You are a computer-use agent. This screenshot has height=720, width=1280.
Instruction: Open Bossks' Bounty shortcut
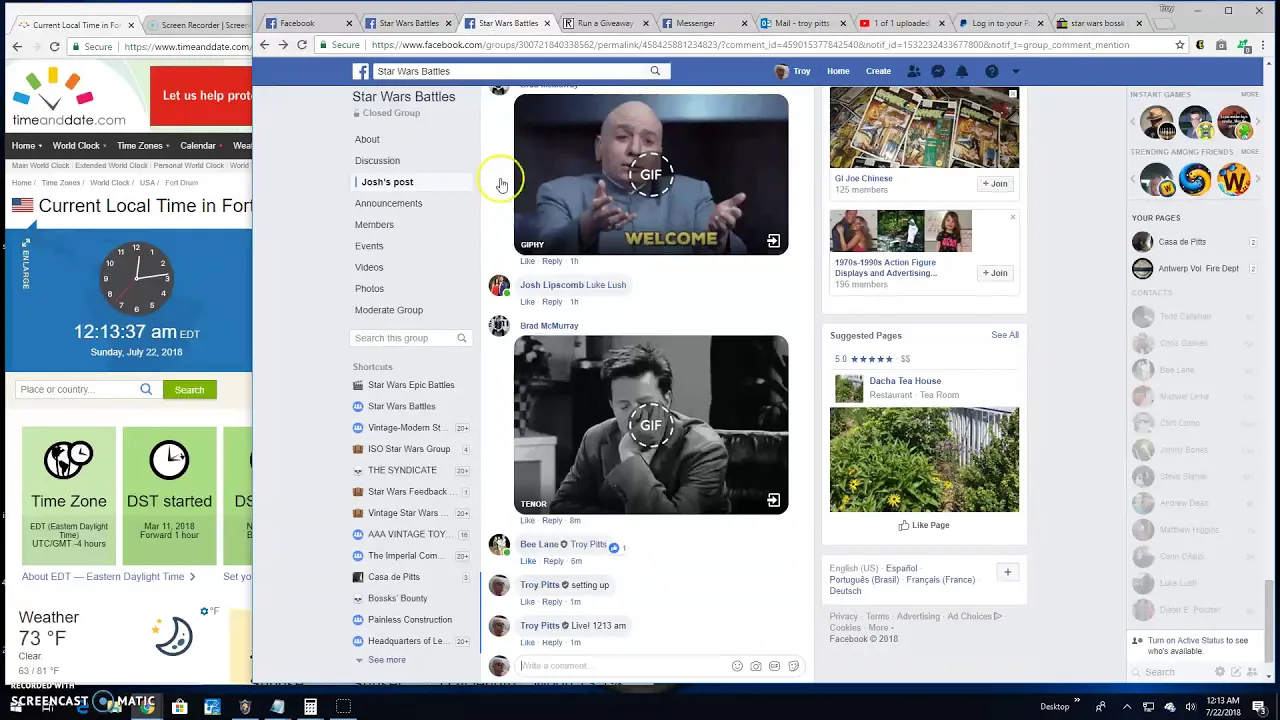pos(397,598)
